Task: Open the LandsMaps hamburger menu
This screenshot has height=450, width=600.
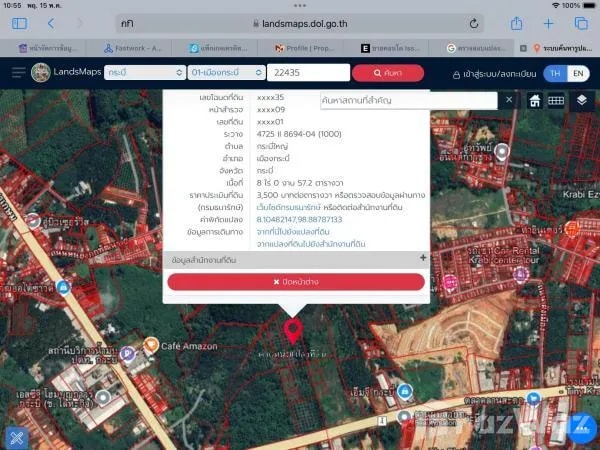Action: pos(16,73)
